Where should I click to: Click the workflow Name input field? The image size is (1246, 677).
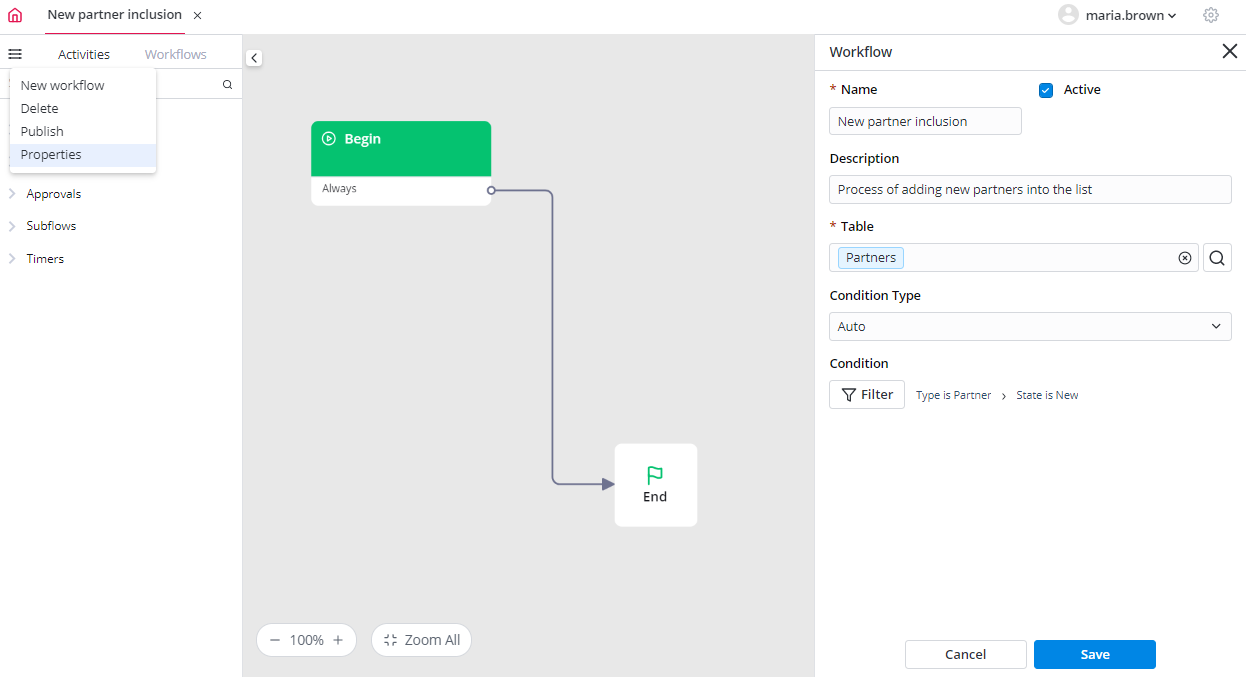926,121
